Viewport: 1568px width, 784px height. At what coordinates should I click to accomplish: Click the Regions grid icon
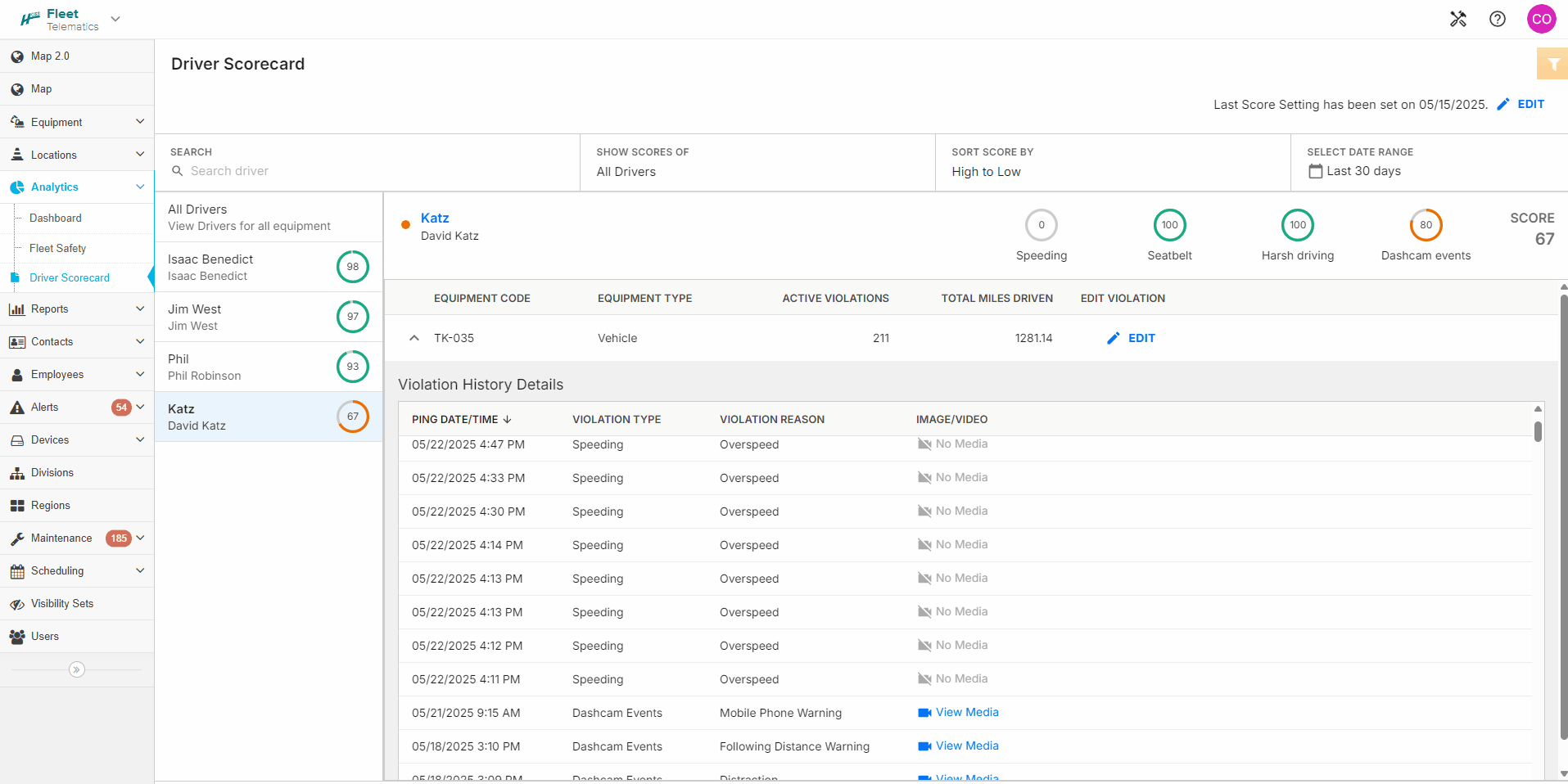(x=17, y=506)
